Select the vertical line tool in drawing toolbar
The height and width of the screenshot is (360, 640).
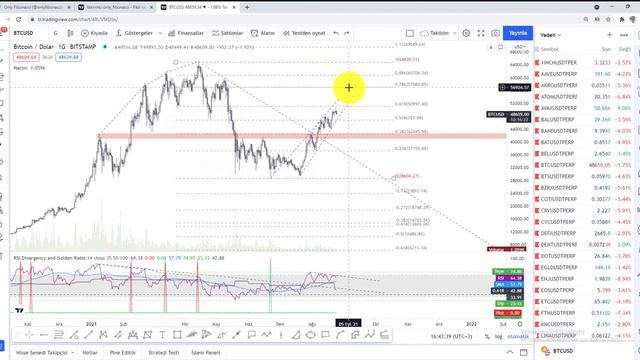click(281, 335)
